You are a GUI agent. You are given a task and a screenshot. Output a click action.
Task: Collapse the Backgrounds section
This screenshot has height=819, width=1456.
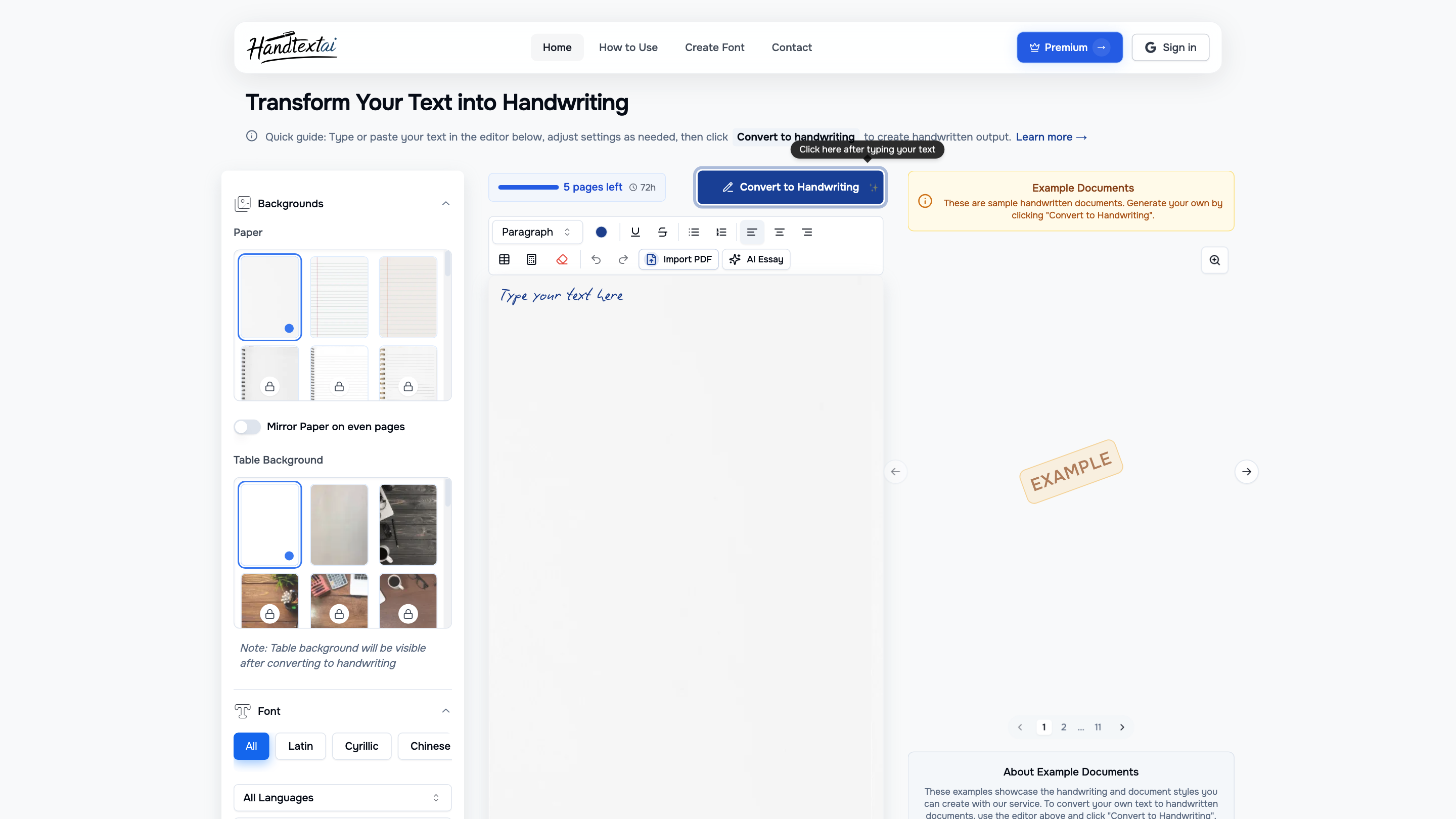pyautogui.click(x=445, y=203)
